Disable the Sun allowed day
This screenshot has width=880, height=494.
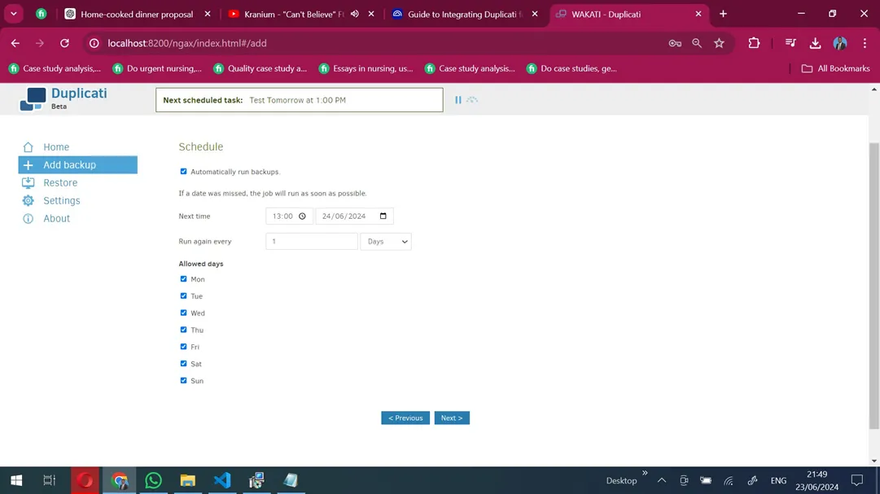[x=183, y=381]
